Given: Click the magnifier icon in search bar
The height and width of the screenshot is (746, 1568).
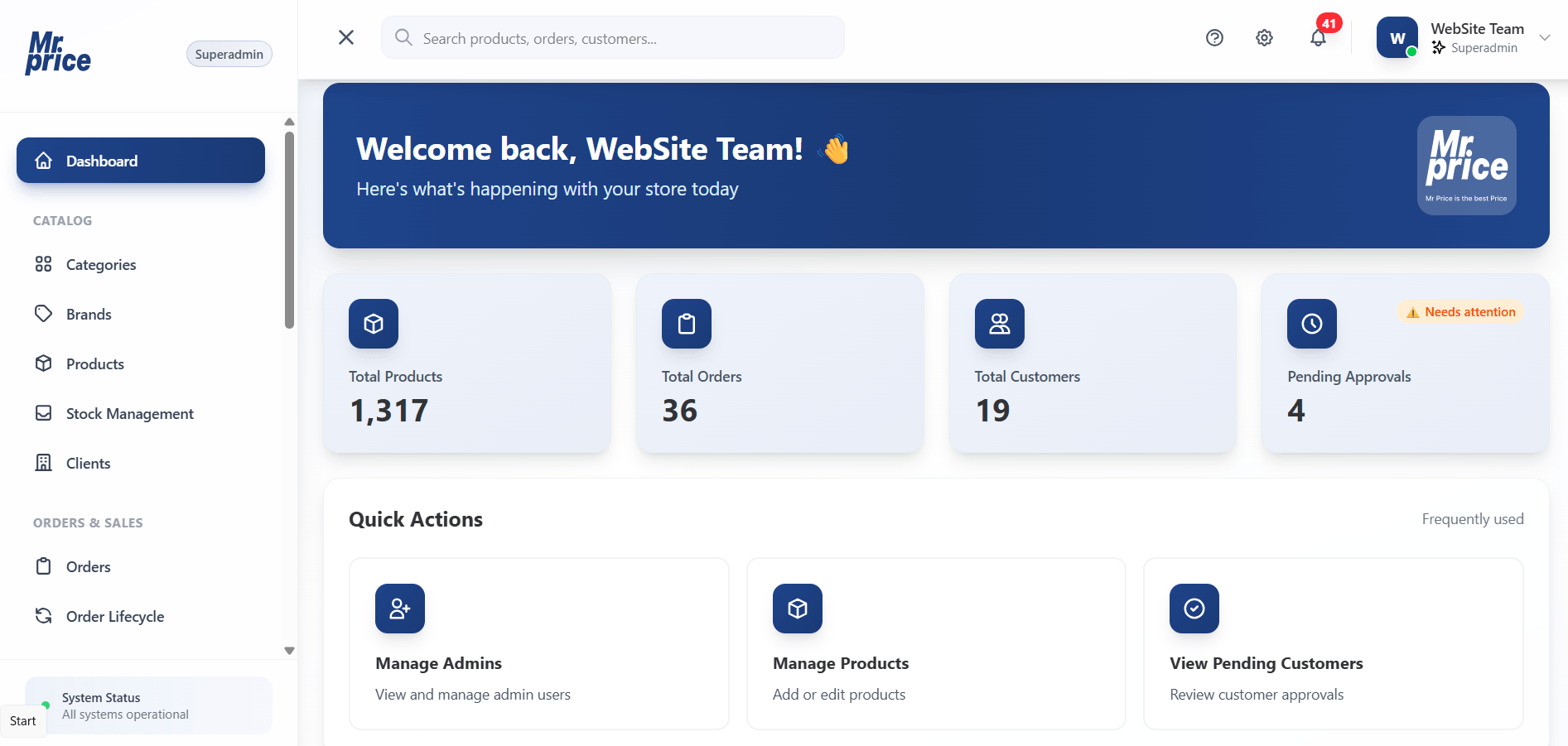Looking at the screenshot, I should tap(403, 38).
